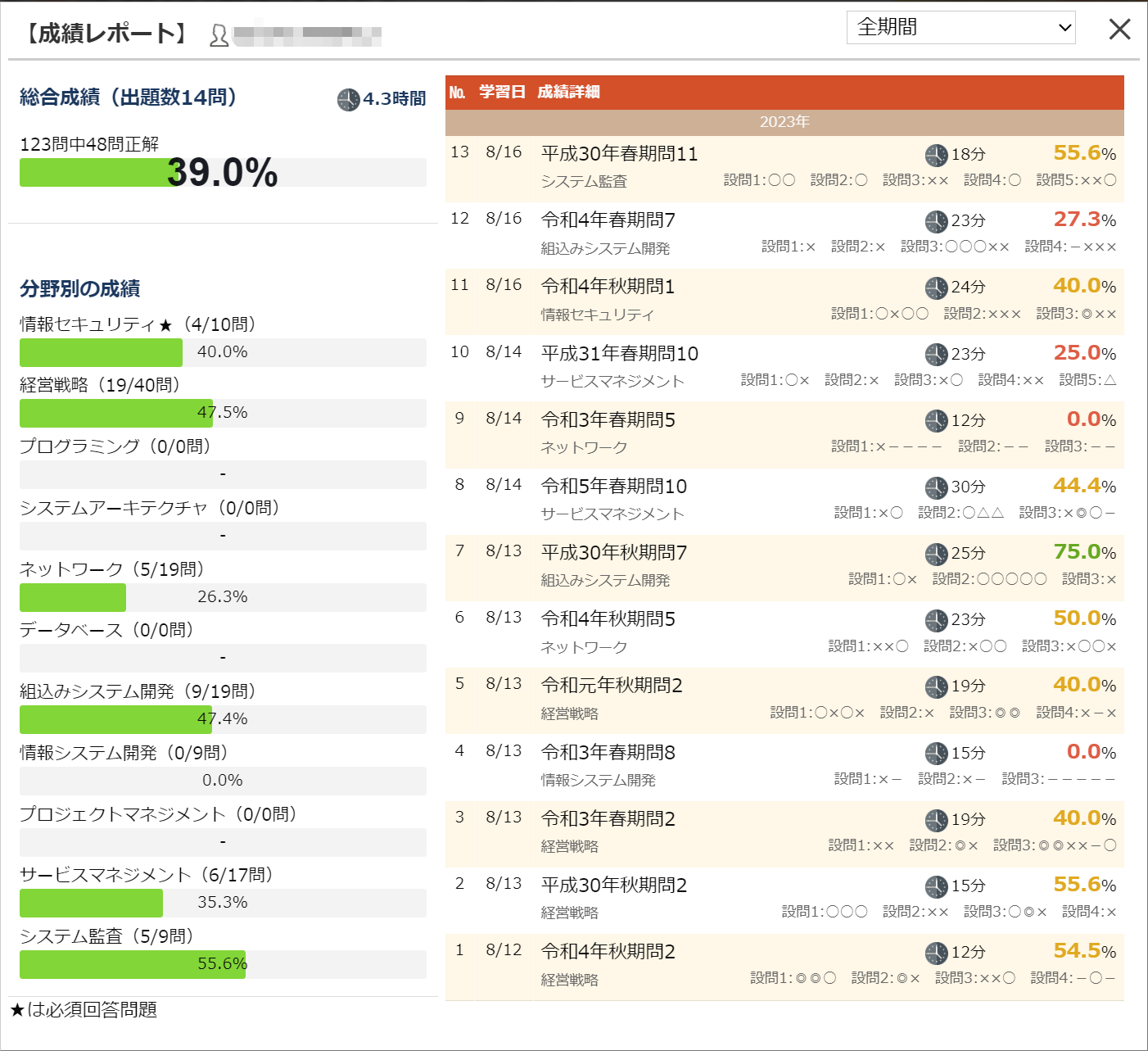Click clock icon in 令和4年春期問7 row
This screenshot has width=1148, height=1051.
click(936, 221)
